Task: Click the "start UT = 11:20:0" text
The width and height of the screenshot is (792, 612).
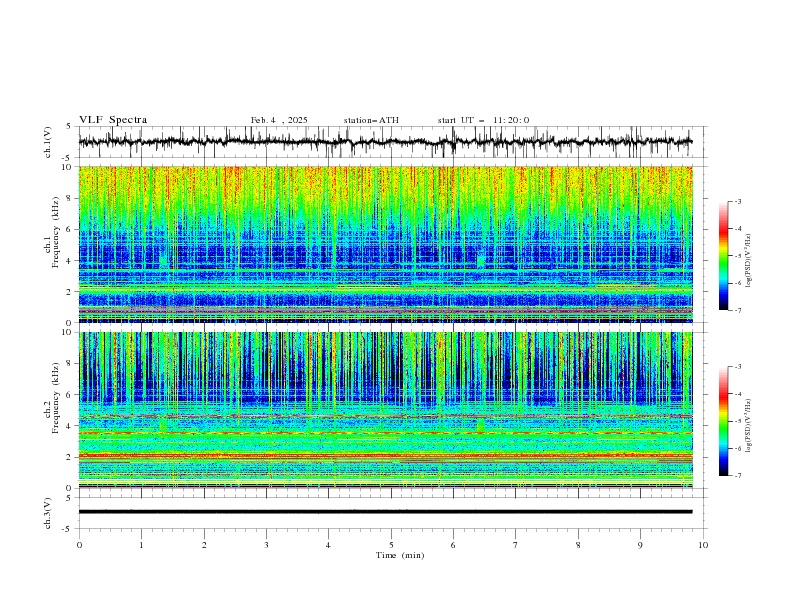Action: [x=483, y=120]
